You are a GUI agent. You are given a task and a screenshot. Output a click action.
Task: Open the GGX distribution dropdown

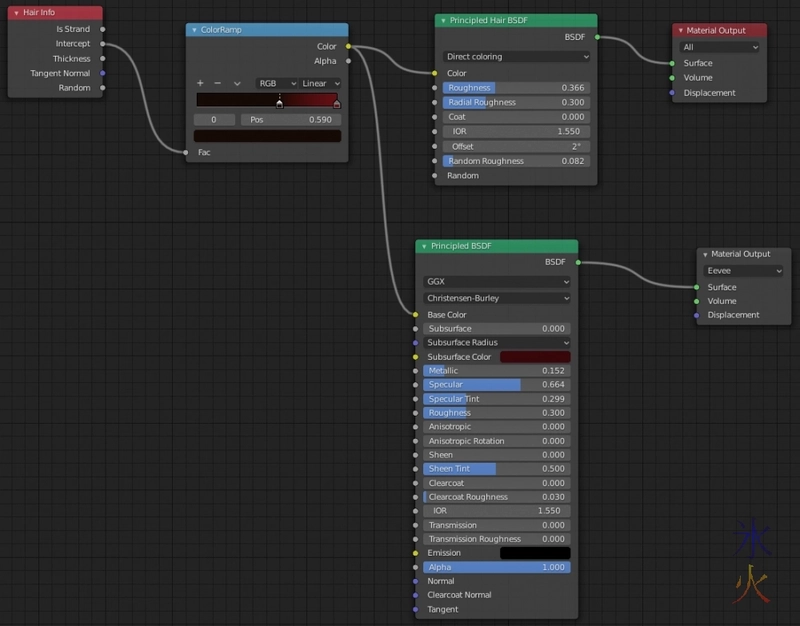[x=496, y=280]
